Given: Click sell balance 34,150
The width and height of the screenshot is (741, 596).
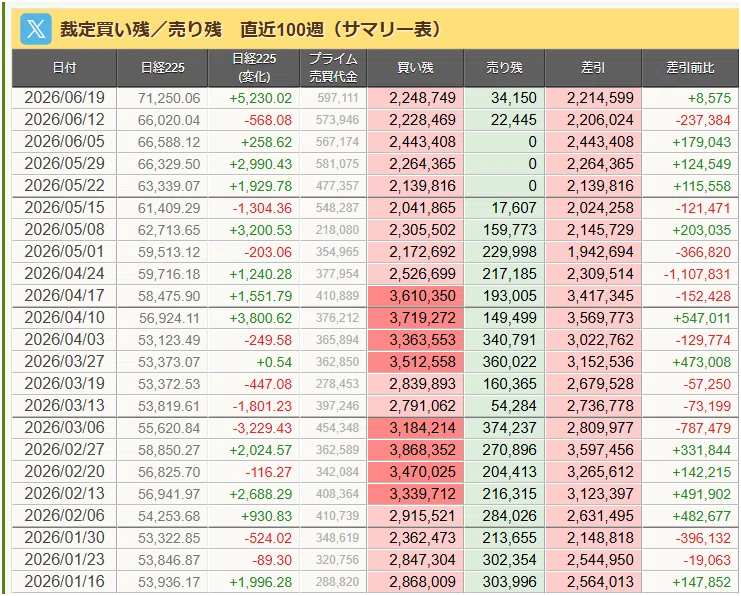Looking at the screenshot, I should click(514, 98).
